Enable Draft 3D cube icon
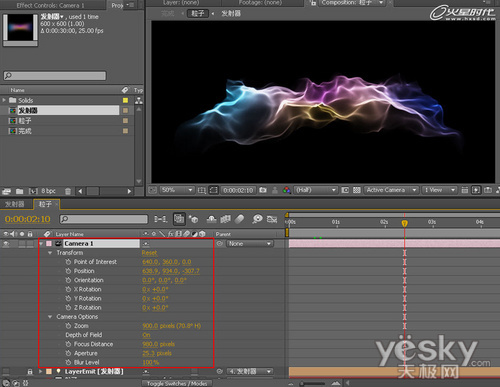The image size is (500, 387). click(x=193, y=219)
